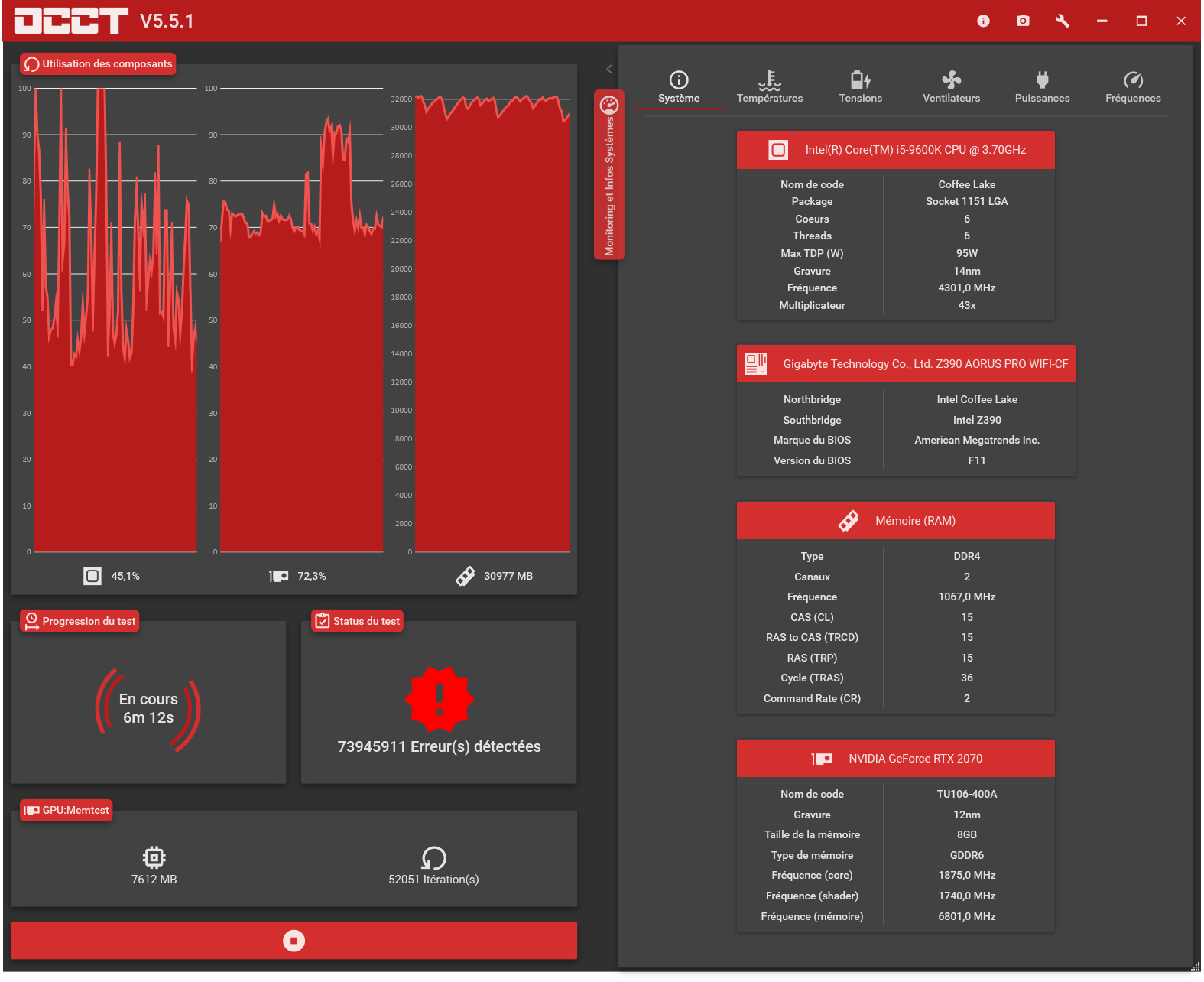Click the 1875,0 MHz core frequency value
This screenshot has height=982, width=1204.
pos(967,875)
